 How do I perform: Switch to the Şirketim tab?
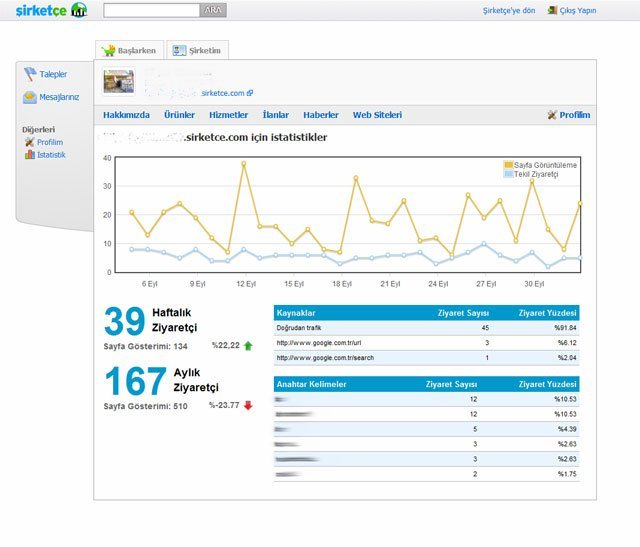click(197, 50)
